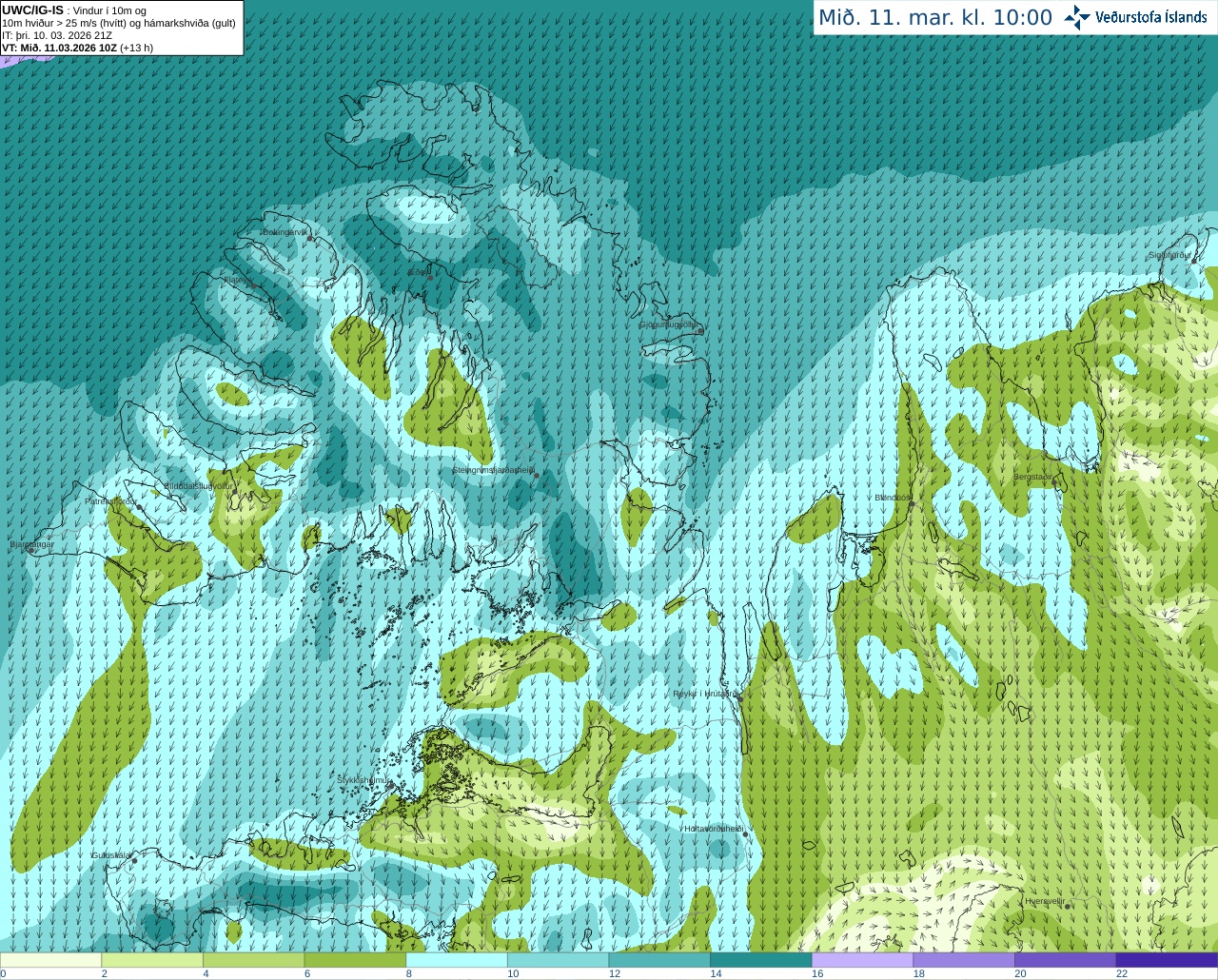Select the Bergstaðir station label

pyautogui.click(x=1033, y=477)
